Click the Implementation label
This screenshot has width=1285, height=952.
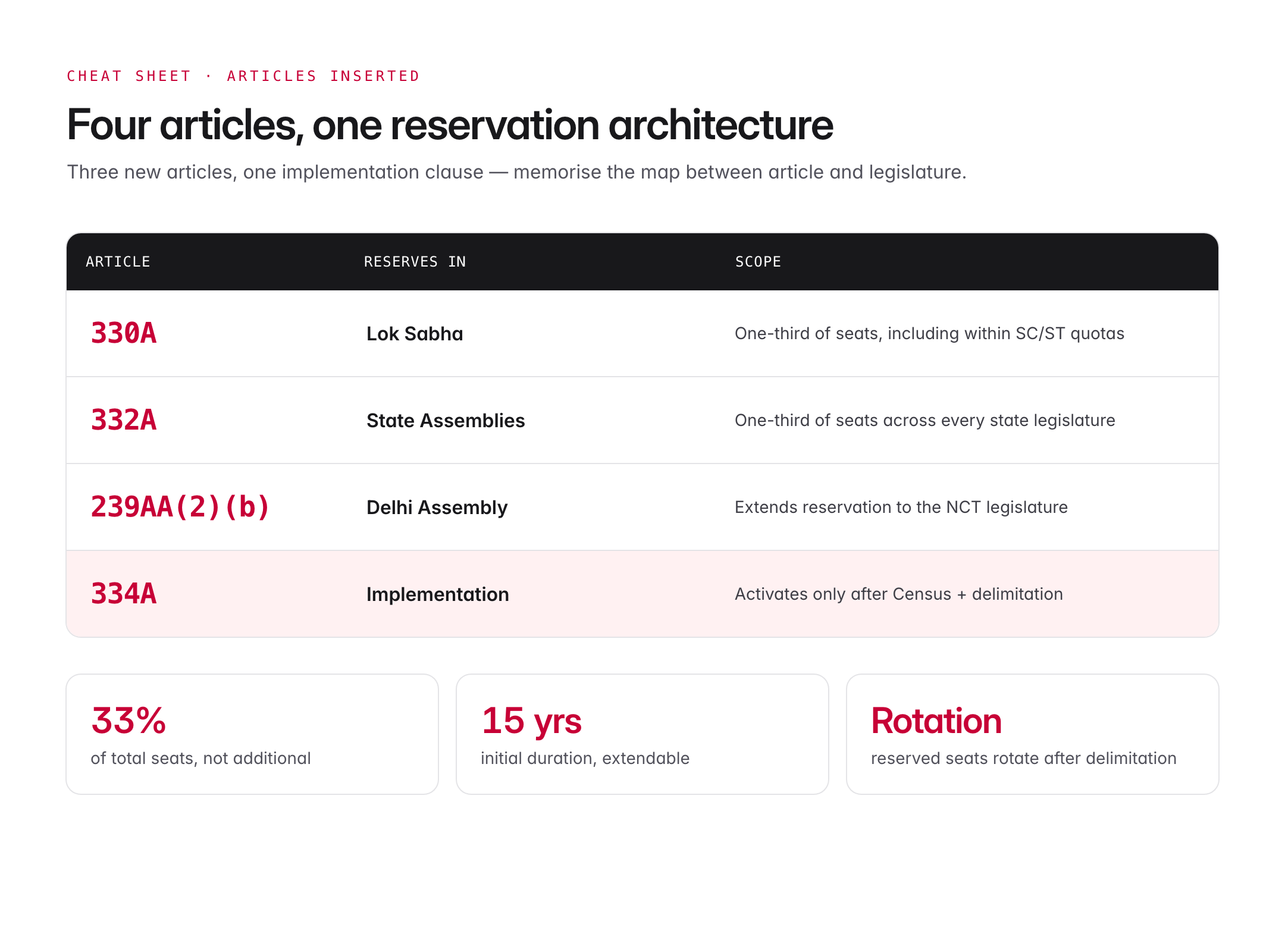tap(437, 594)
